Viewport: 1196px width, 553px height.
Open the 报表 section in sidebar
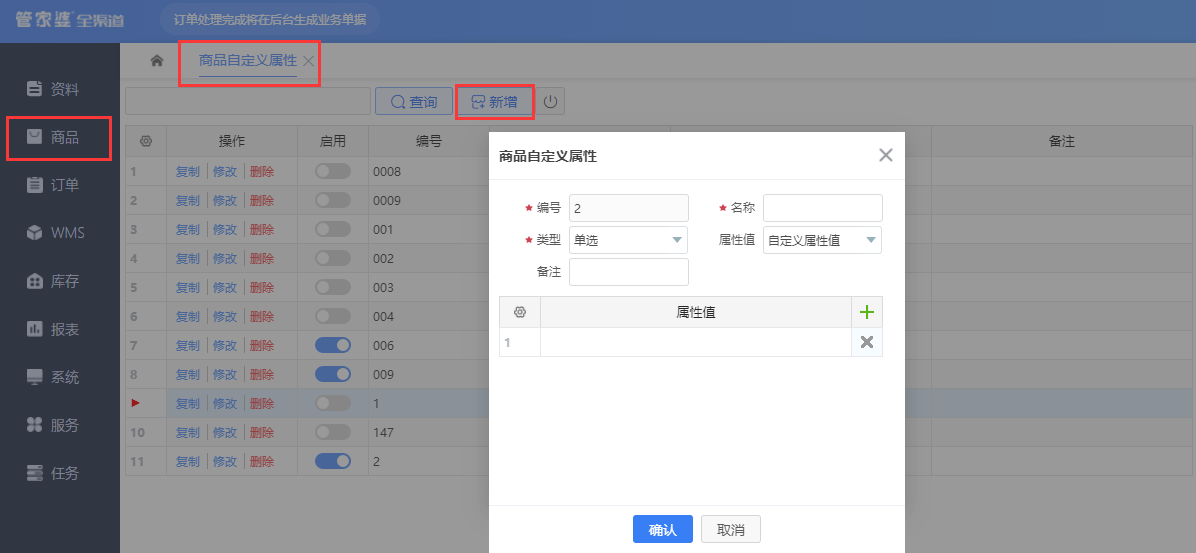click(x=53, y=330)
